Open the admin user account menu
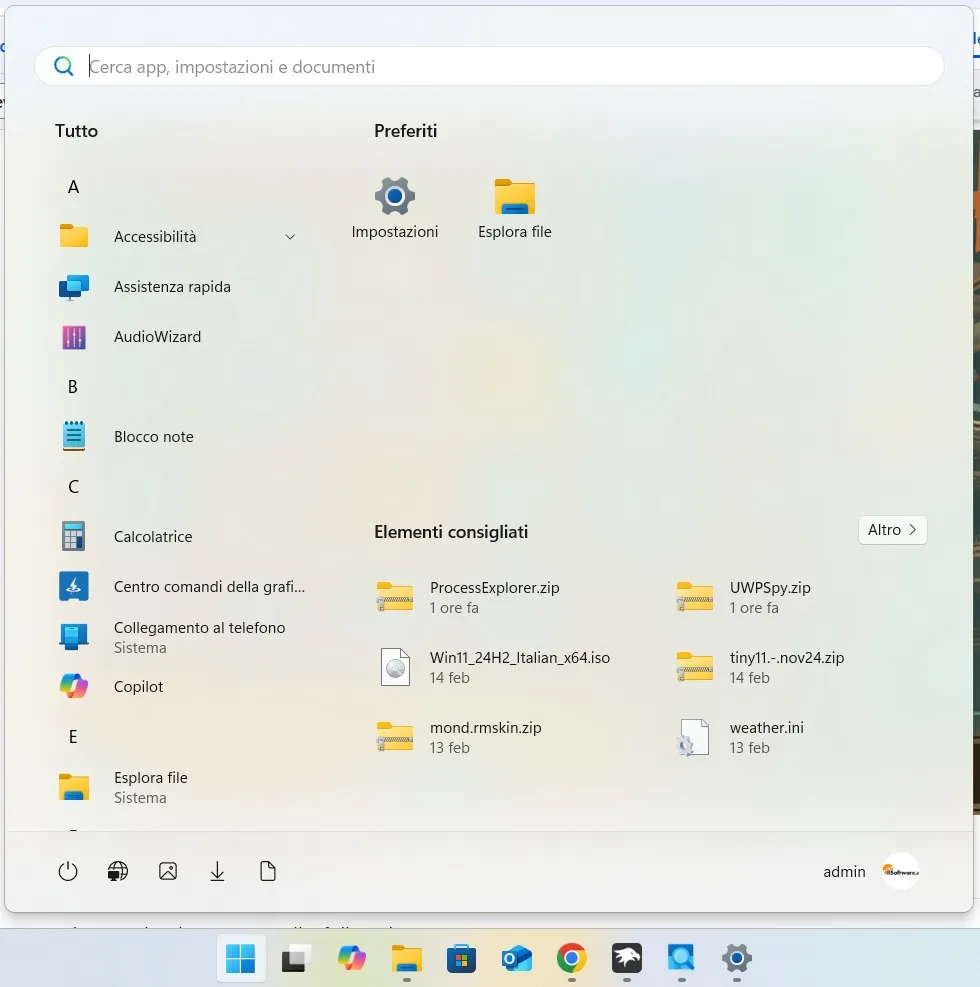Screen dimensions: 980x987 pyautogui.click(x=871, y=872)
